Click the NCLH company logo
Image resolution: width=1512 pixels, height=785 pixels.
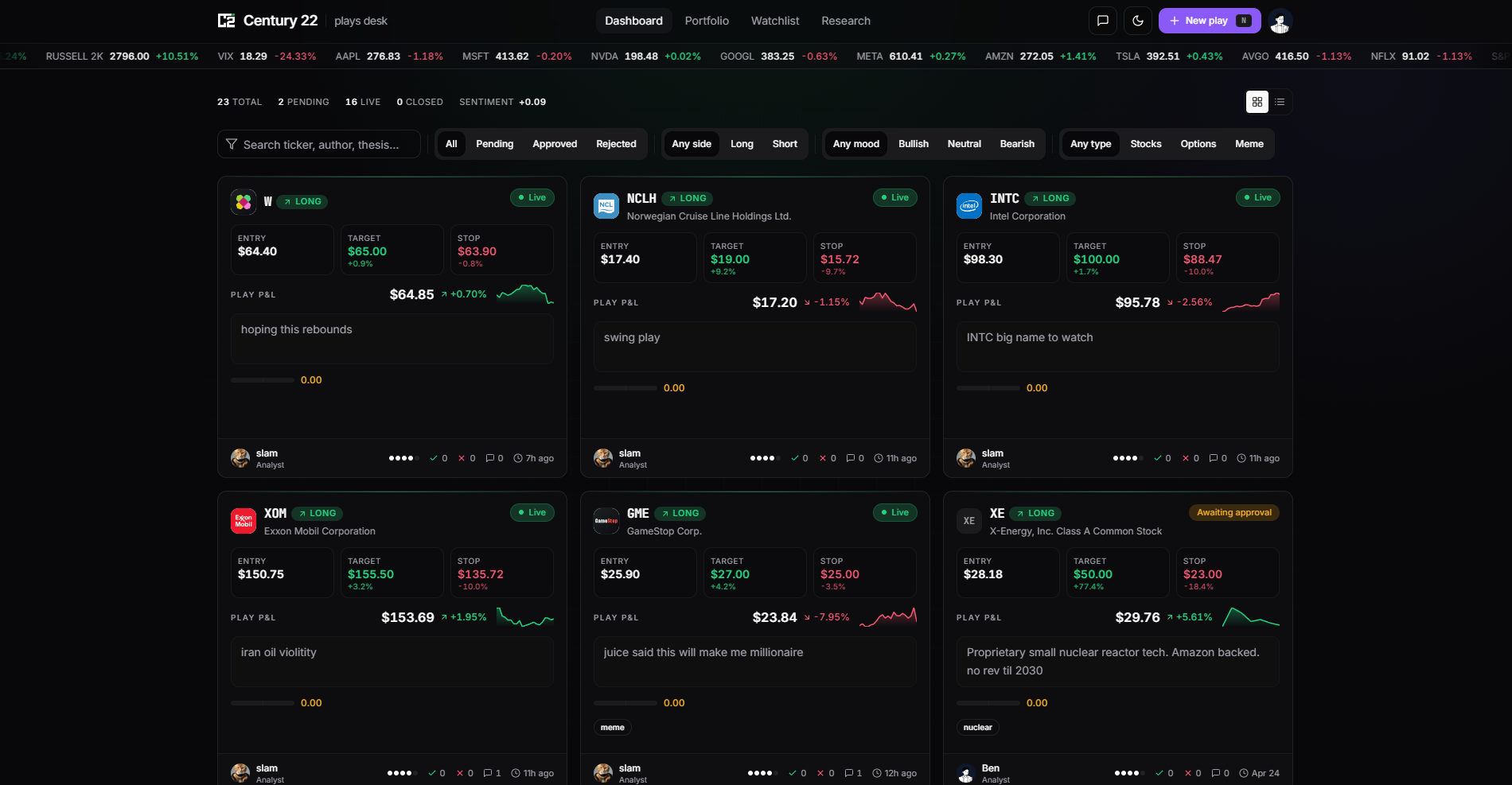[x=606, y=206]
